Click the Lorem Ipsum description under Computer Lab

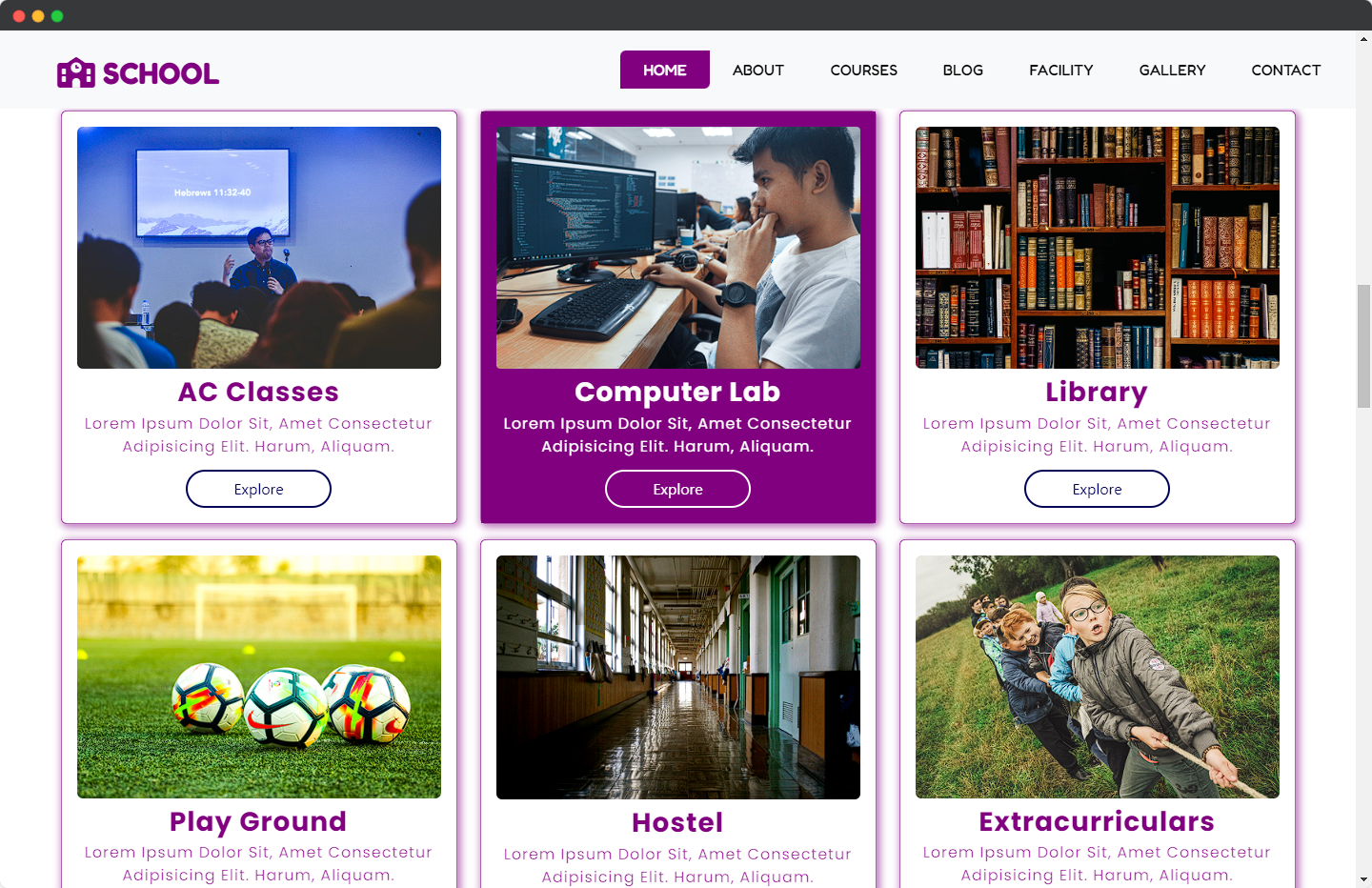678,434
